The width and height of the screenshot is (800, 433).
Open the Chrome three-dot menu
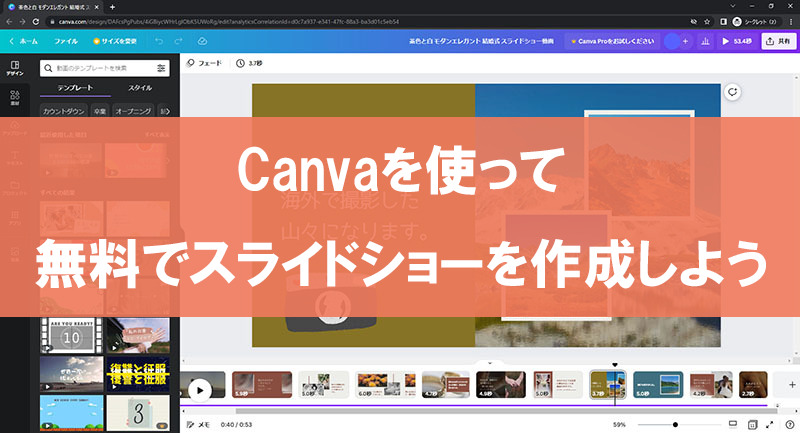coord(791,22)
